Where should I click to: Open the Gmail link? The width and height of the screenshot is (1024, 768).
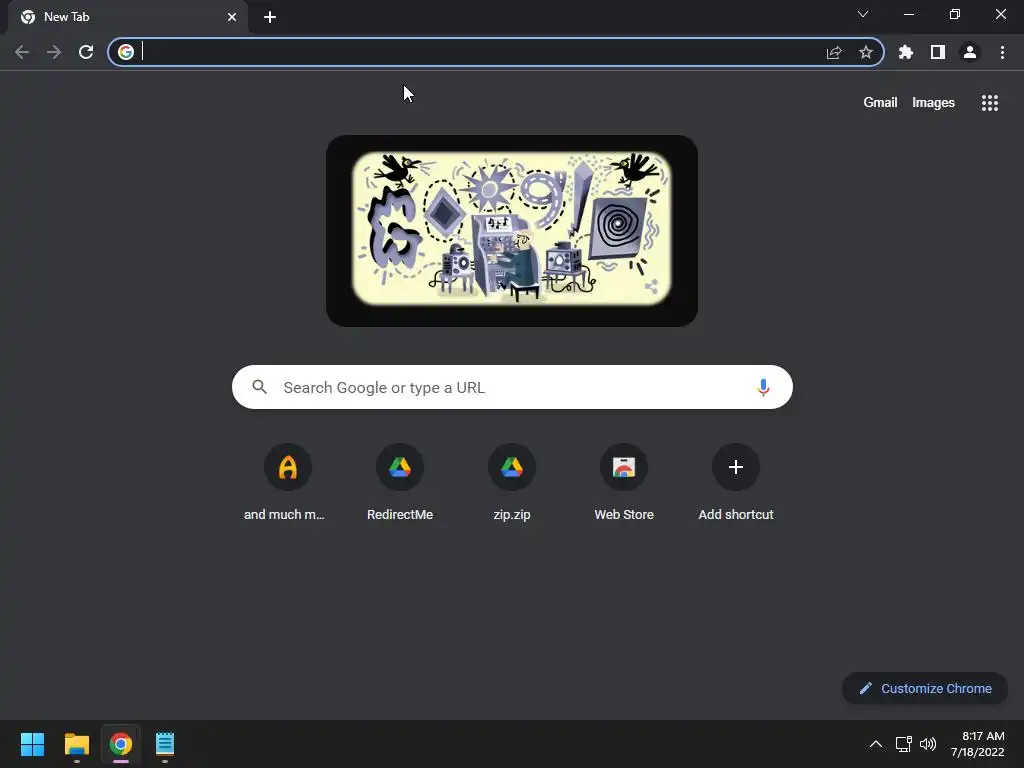click(880, 103)
